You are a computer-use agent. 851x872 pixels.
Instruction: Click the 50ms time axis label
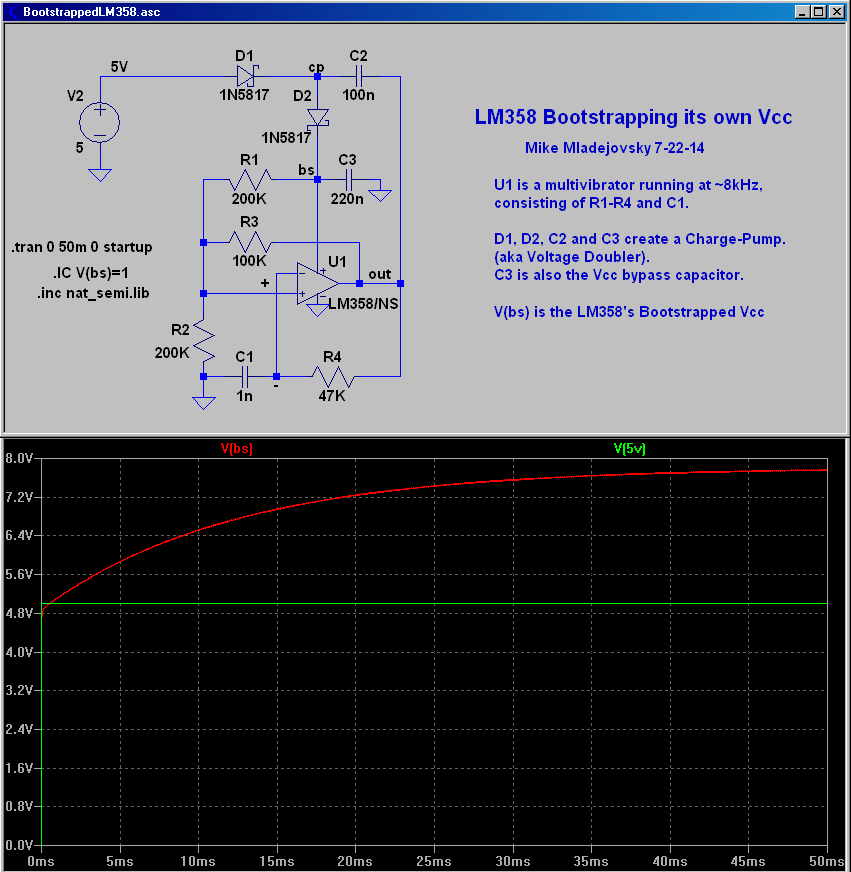pos(827,861)
